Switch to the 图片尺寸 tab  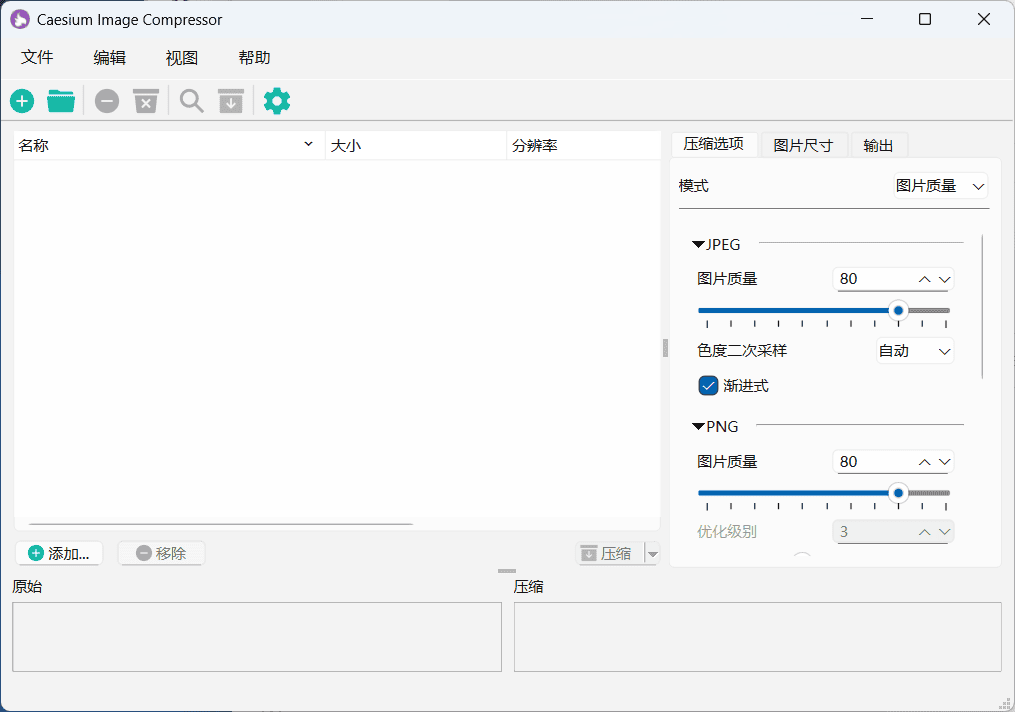pyautogui.click(x=803, y=145)
